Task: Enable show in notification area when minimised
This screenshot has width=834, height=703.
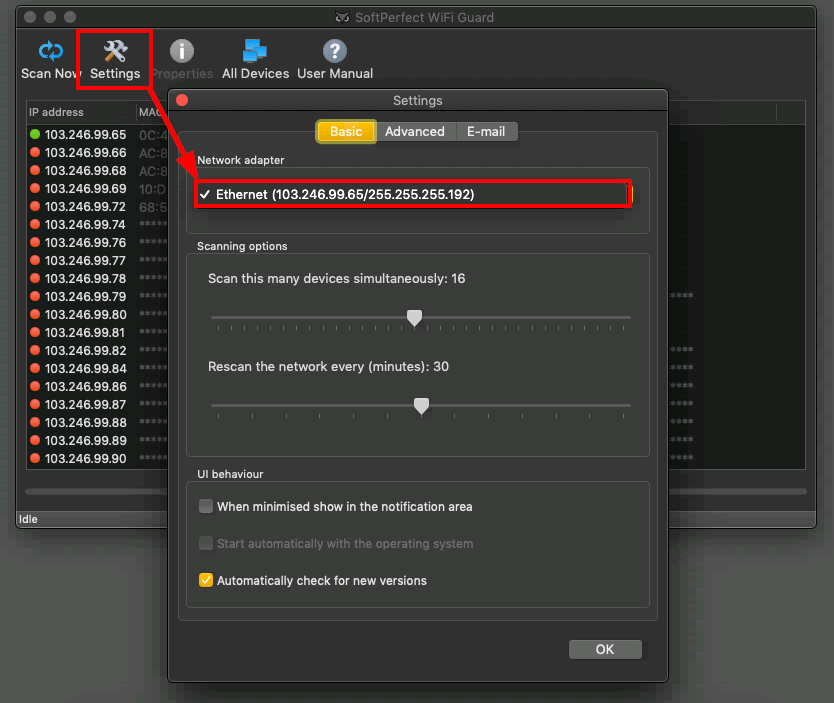Action: coord(206,506)
